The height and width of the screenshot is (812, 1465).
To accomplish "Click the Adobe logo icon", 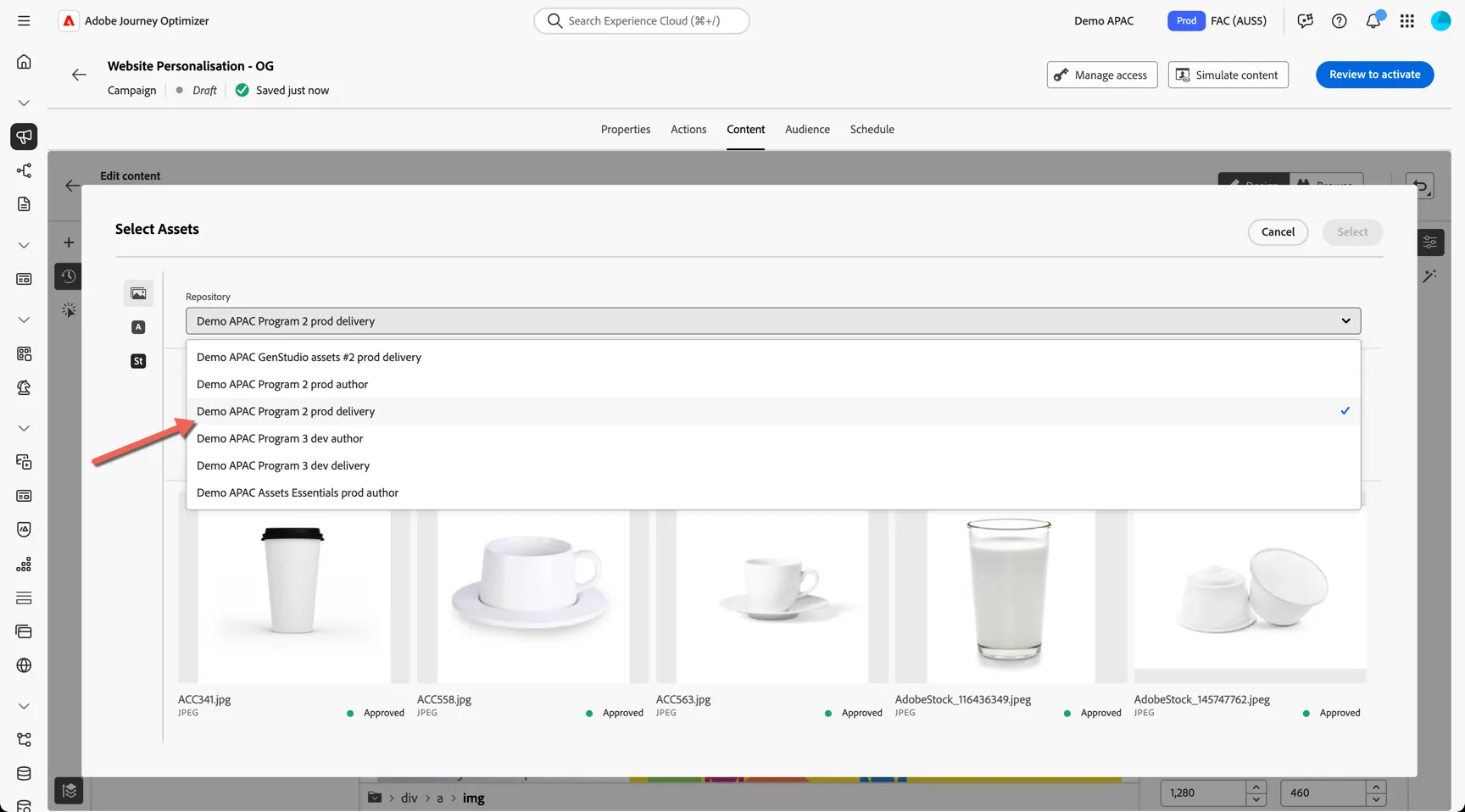I will [69, 20].
